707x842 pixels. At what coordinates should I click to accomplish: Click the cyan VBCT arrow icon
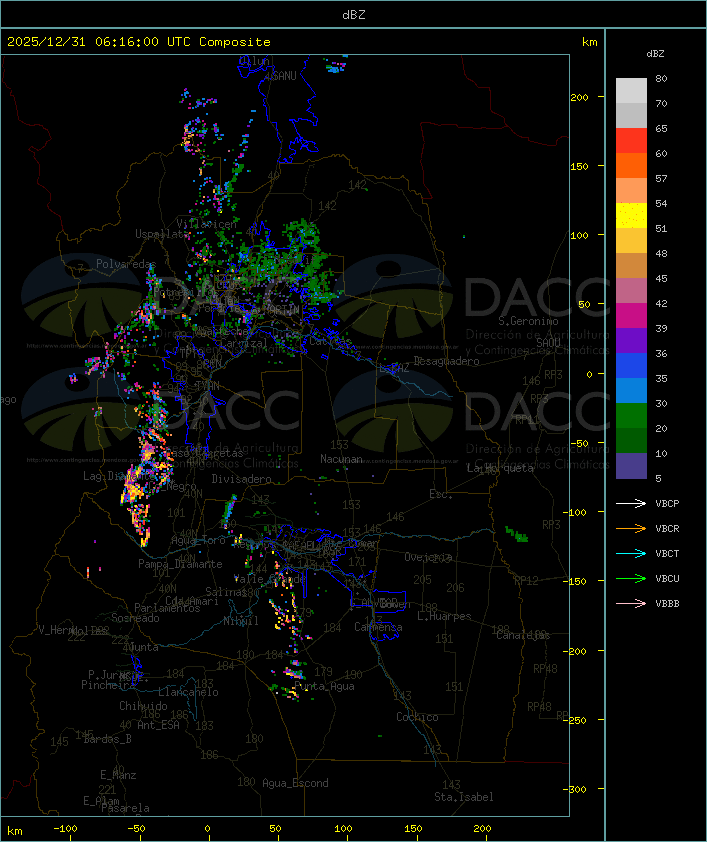tap(631, 554)
